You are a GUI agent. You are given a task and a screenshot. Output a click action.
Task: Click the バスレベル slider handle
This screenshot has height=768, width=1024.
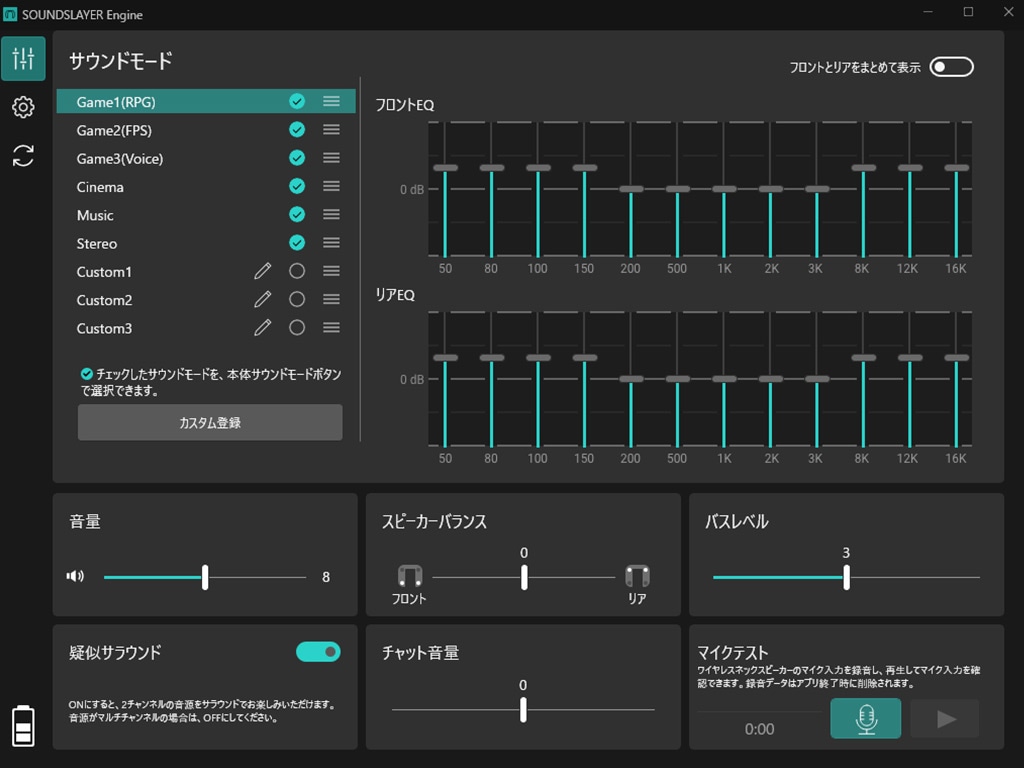pyautogui.click(x=846, y=577)
